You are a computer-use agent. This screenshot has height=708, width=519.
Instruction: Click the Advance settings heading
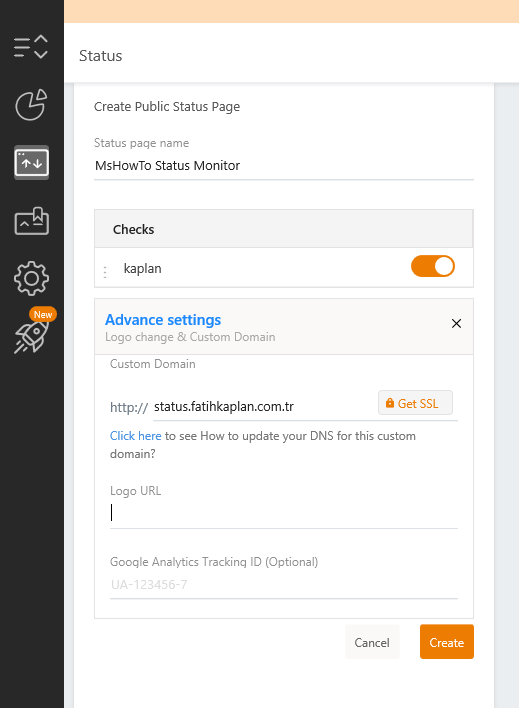163,320
